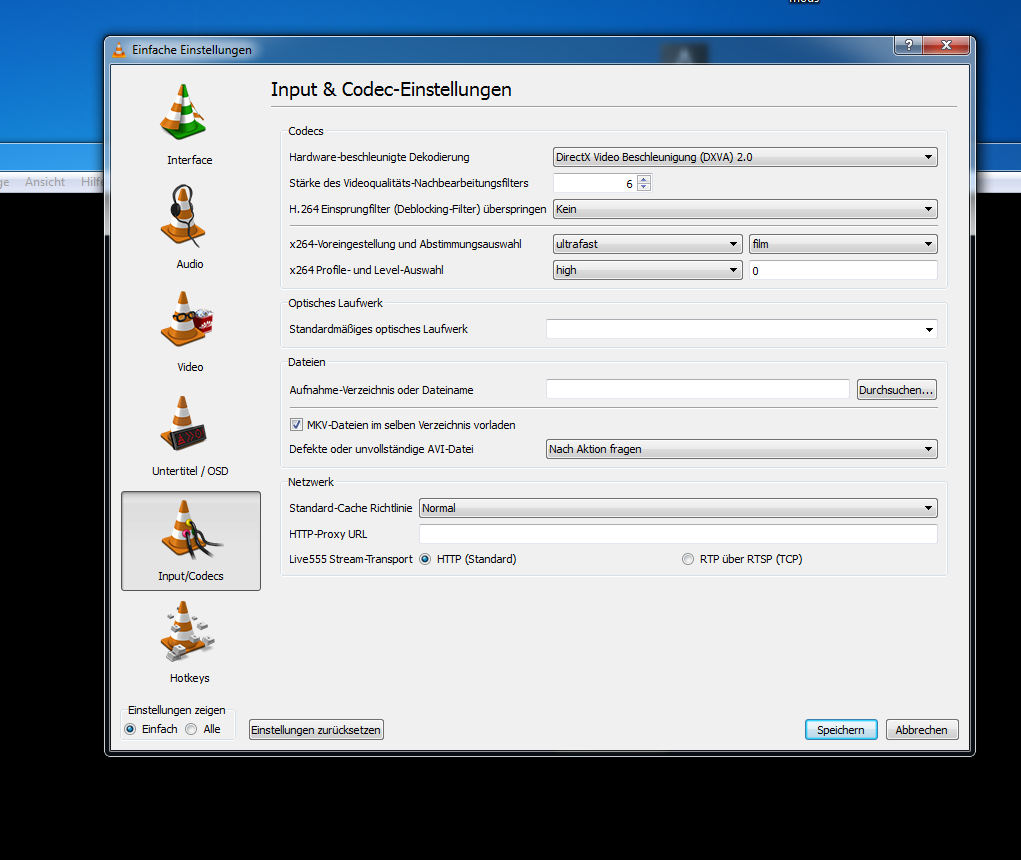
Task: Open the x264 ultrafast preset dropdown
Action: pos(647,244)
